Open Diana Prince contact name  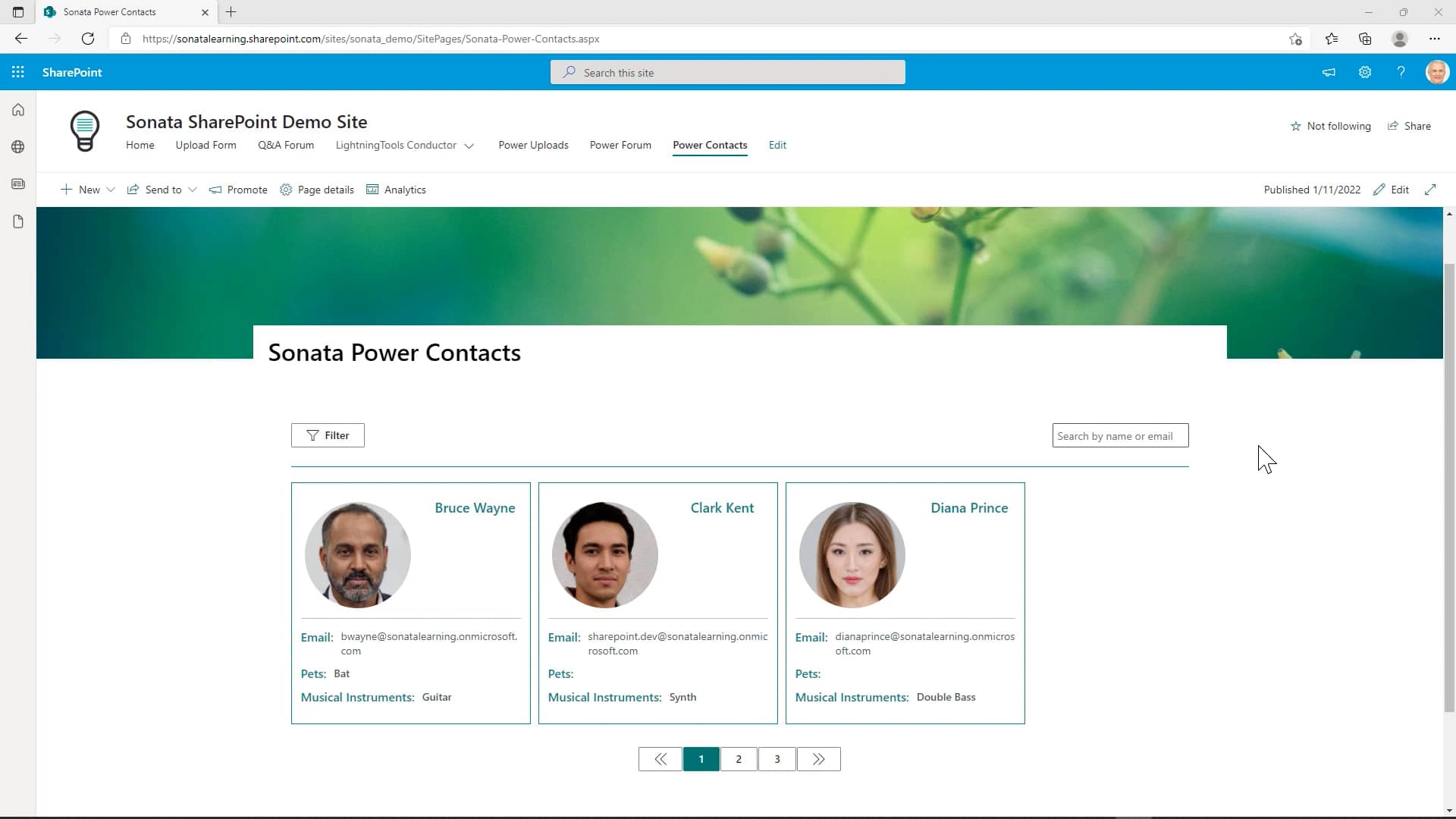pos(969,508)
